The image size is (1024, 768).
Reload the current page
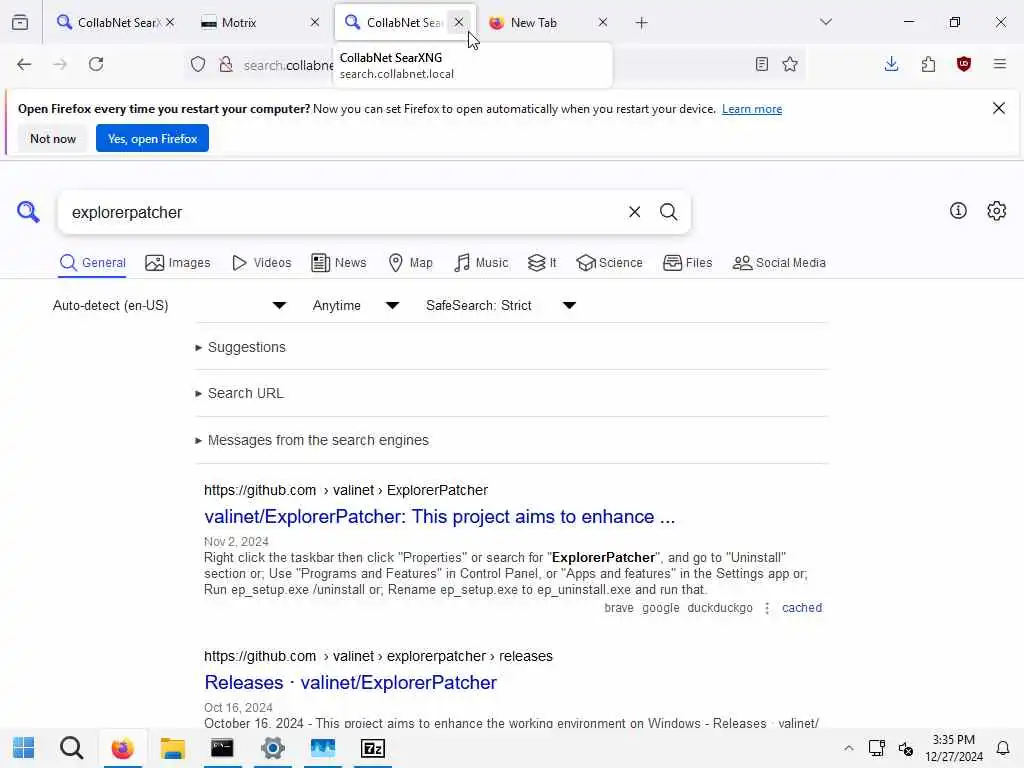96,64
